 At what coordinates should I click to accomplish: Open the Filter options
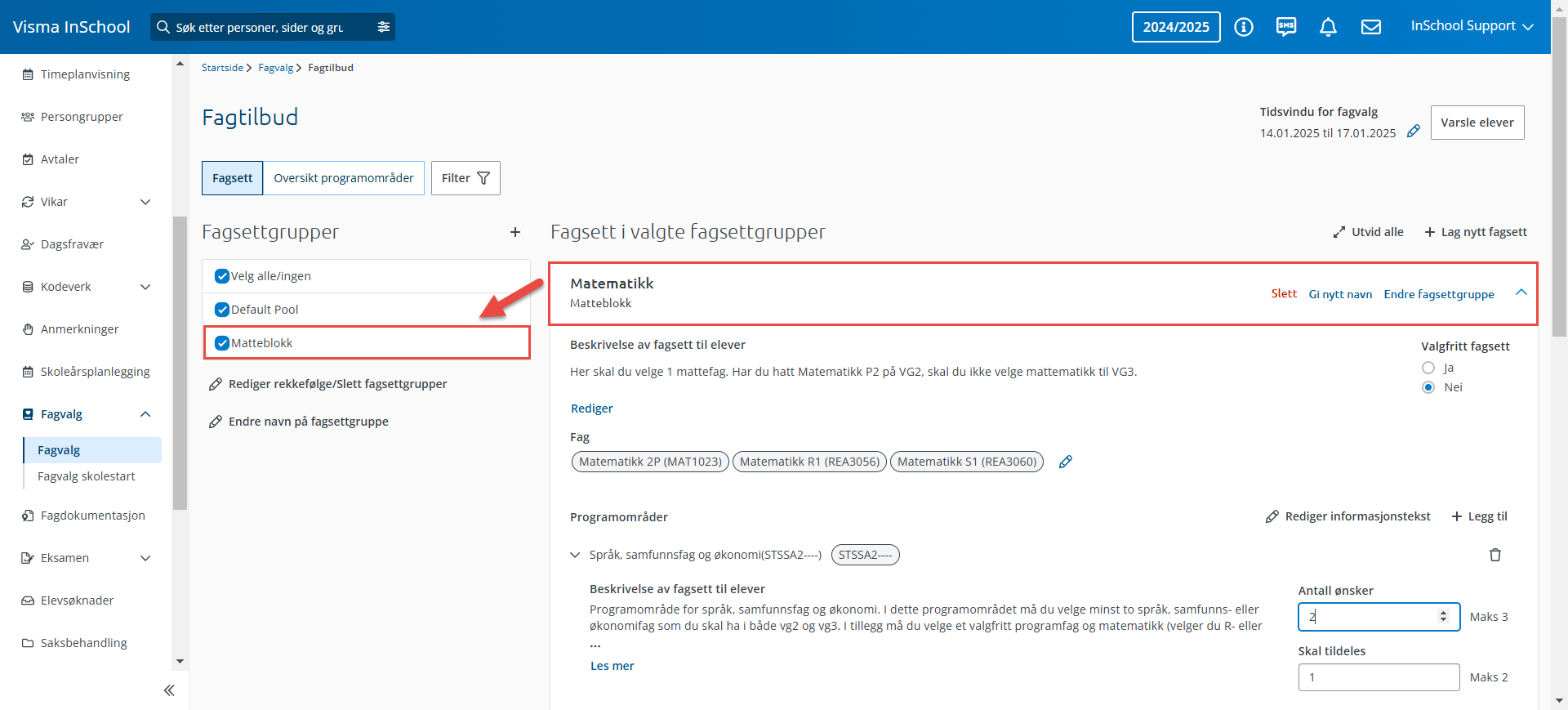click(x=465, y=178)
